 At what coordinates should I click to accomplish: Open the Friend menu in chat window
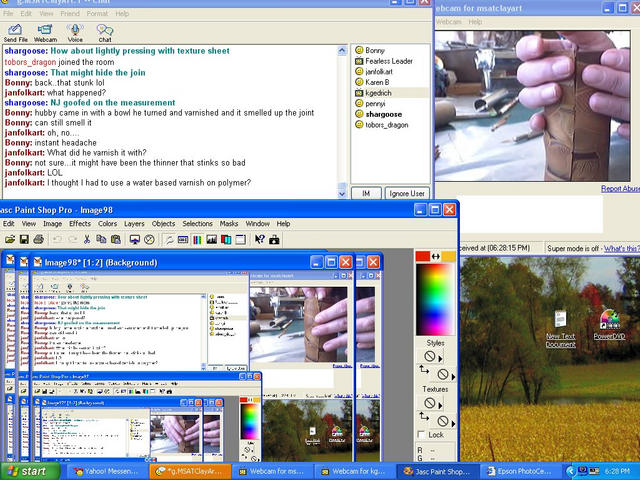(70, 13)
